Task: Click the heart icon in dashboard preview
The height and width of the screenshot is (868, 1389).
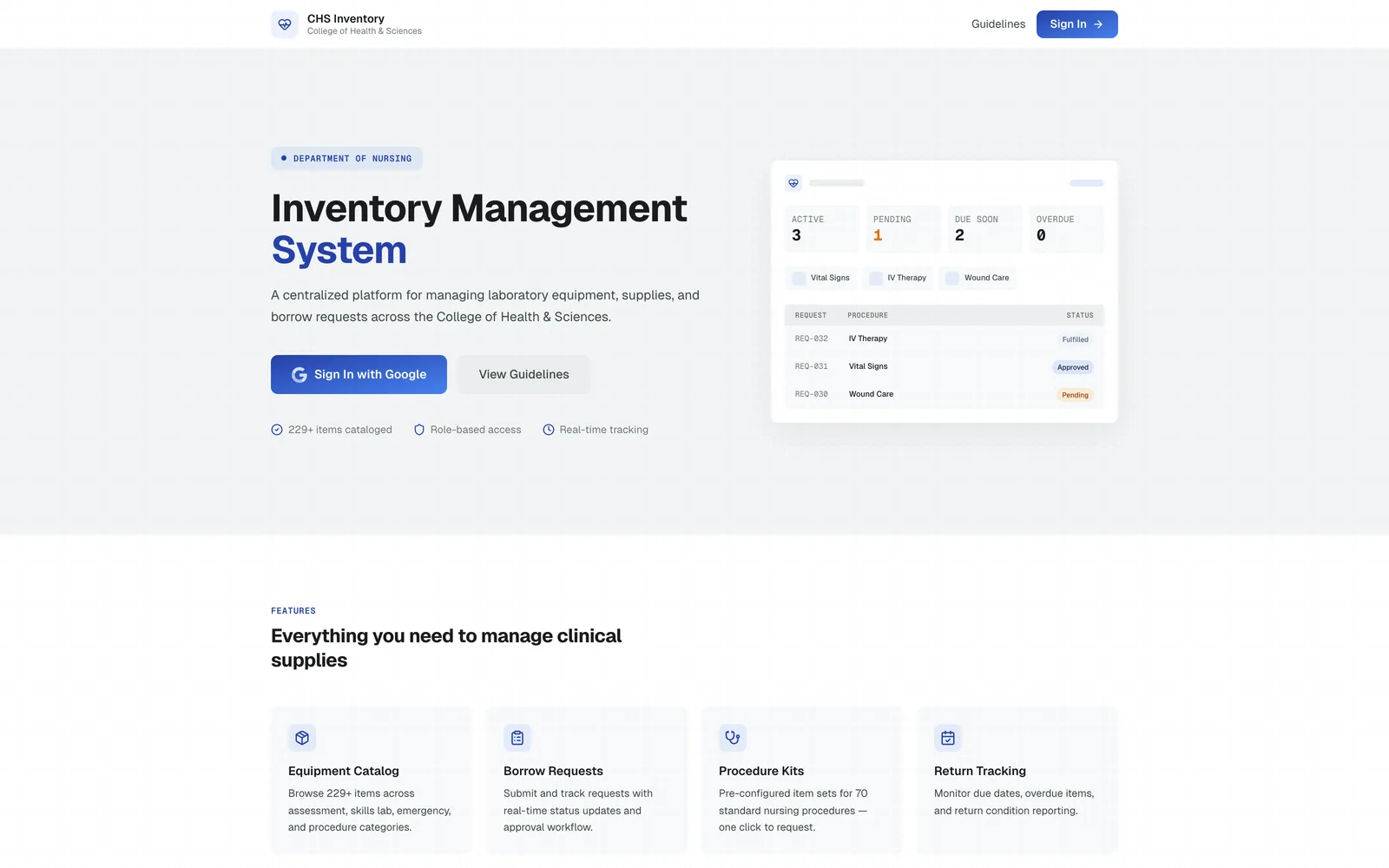Action: click(x=793, y=183)
